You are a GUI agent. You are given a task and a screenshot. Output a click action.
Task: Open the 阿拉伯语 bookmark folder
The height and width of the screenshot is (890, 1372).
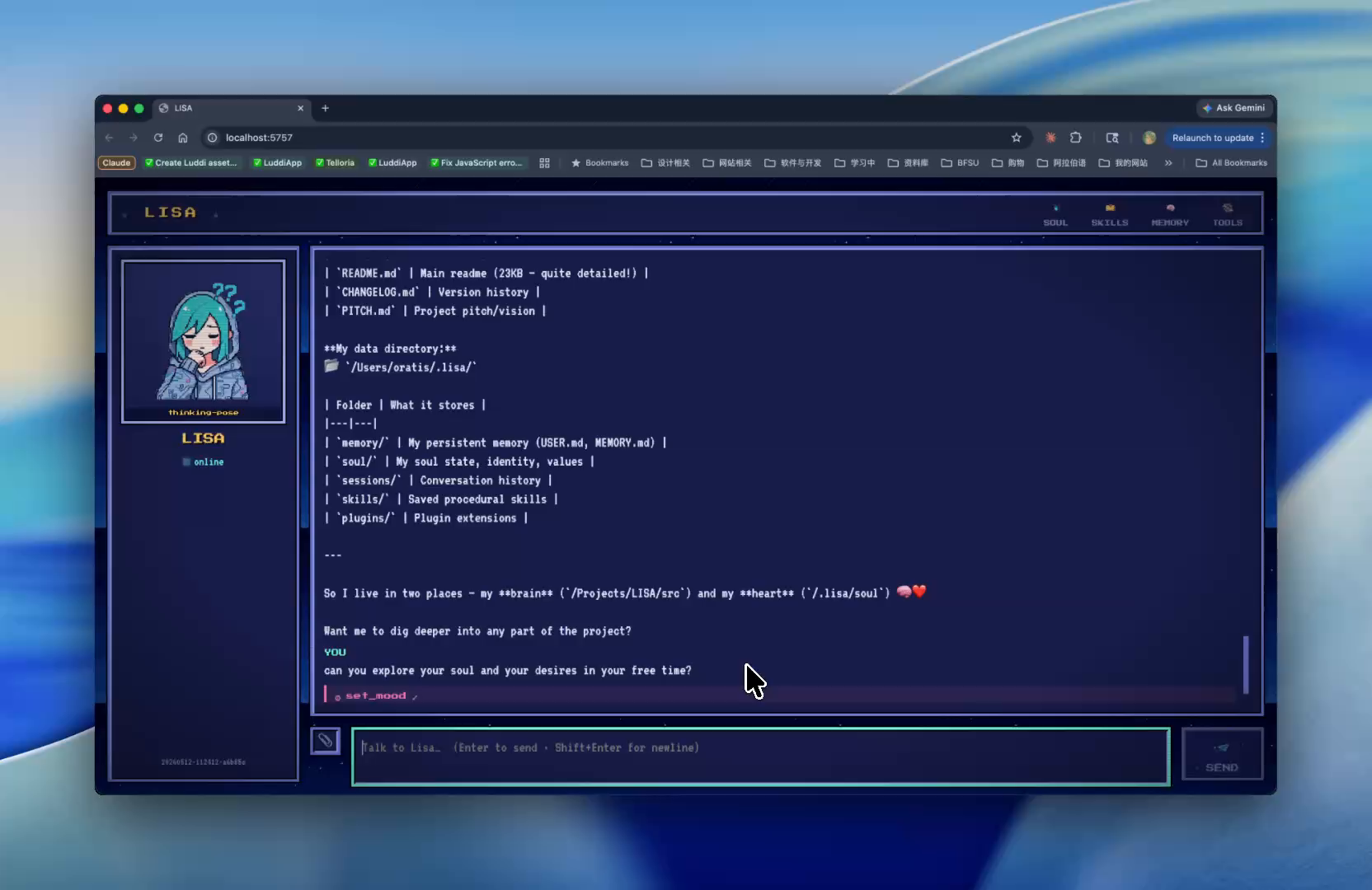tap(1062, 163)
